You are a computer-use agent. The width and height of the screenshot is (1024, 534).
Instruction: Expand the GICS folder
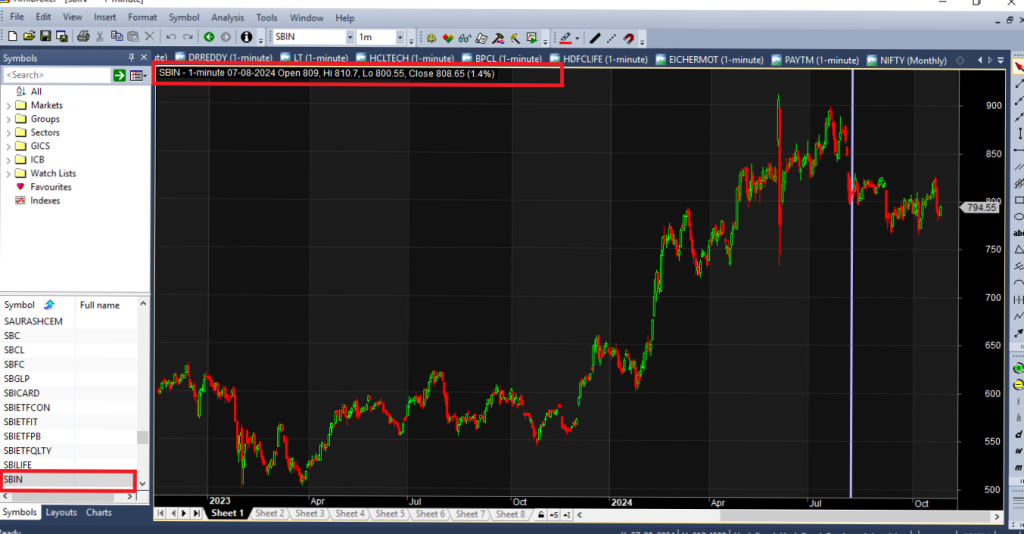click(x=8, y=146)
